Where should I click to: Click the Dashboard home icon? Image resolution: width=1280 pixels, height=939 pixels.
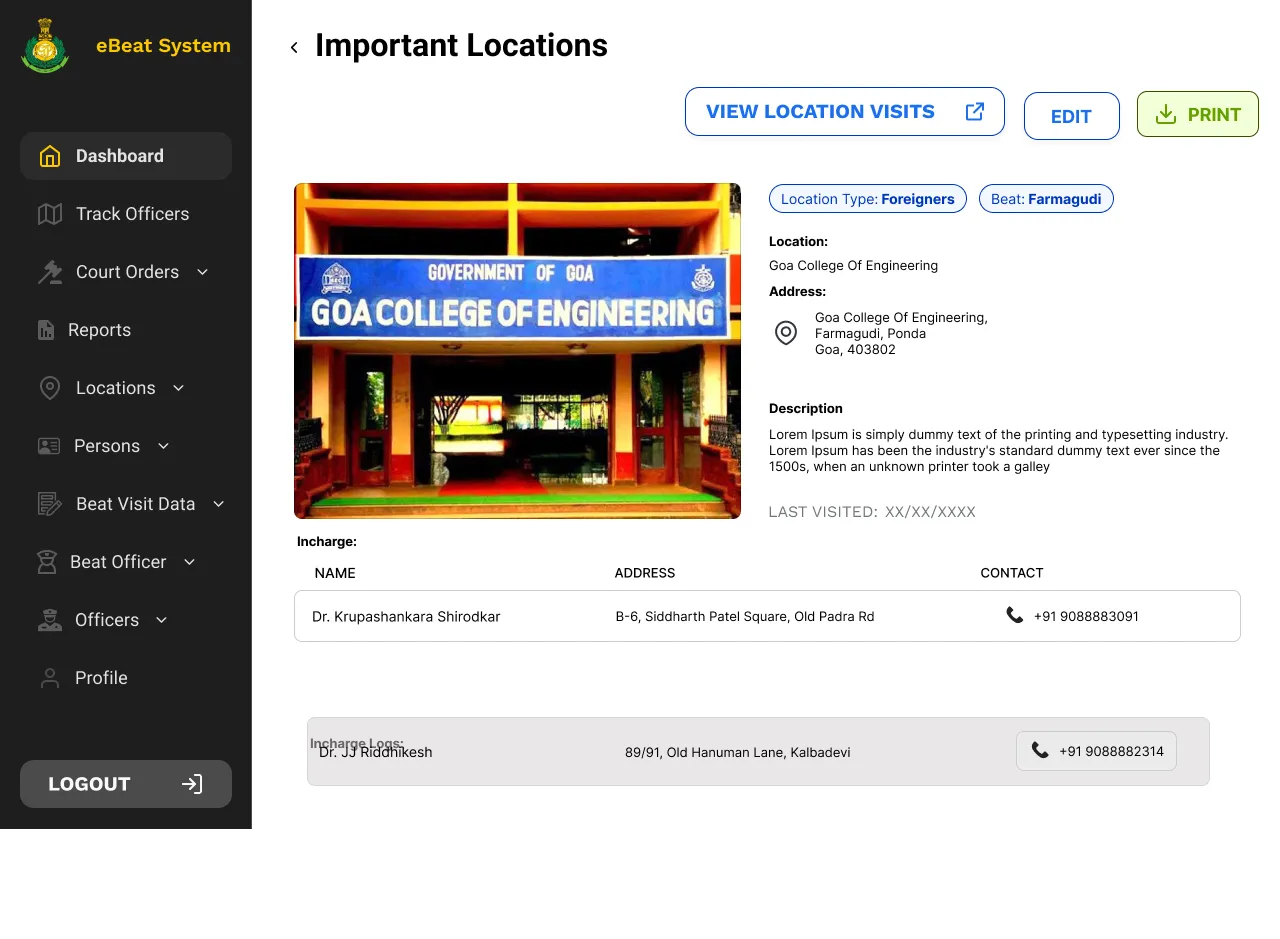click(x=50, y=156)
